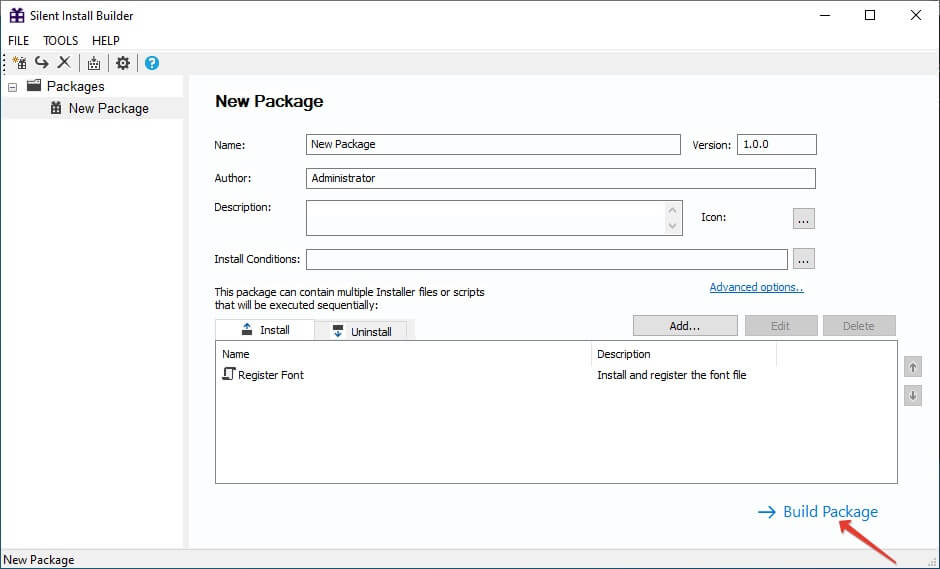Click the curved arrow toolbar icon
Screen dimensions: 940x569
41,62
